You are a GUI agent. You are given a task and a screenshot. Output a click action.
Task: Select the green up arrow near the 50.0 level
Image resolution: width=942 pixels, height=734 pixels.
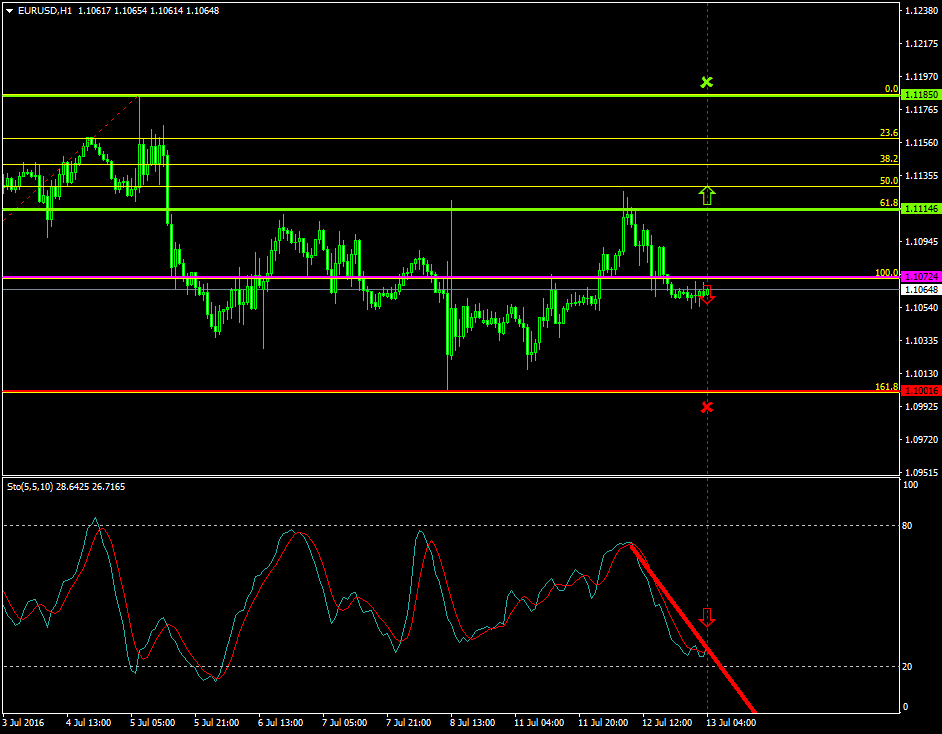tap(707, 195)
